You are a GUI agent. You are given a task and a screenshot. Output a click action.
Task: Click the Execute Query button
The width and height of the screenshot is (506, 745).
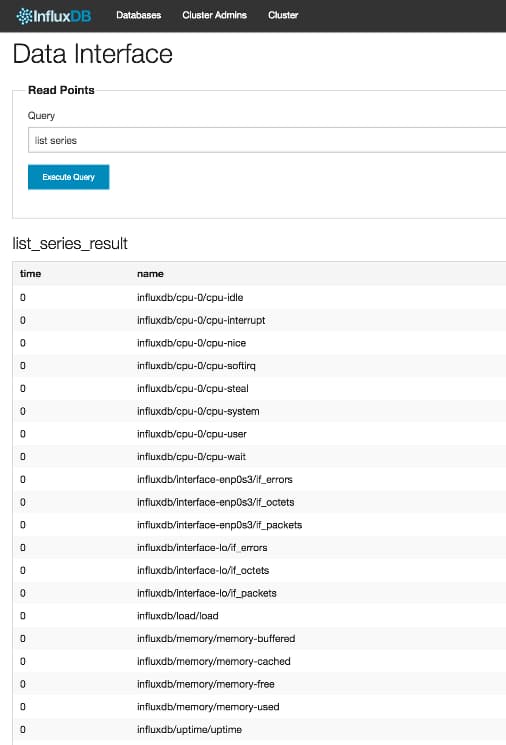(x=68, y=177)
